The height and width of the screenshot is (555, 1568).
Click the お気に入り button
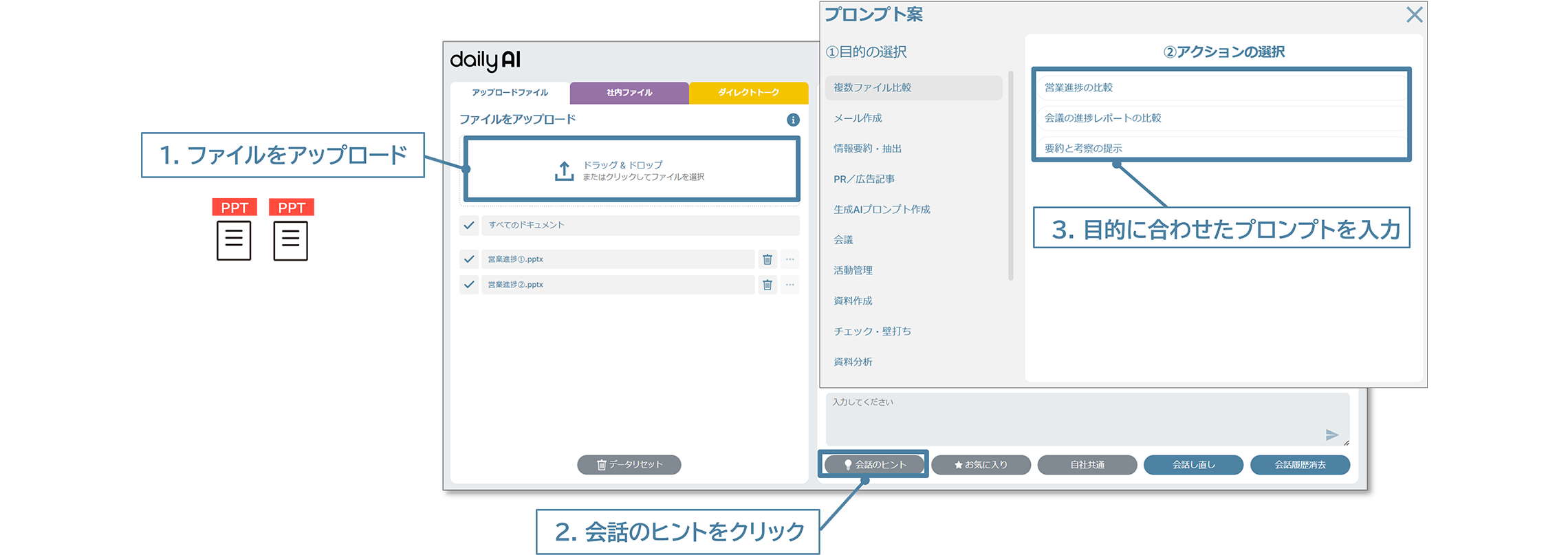pyautogui.click(x=981, y=465)
